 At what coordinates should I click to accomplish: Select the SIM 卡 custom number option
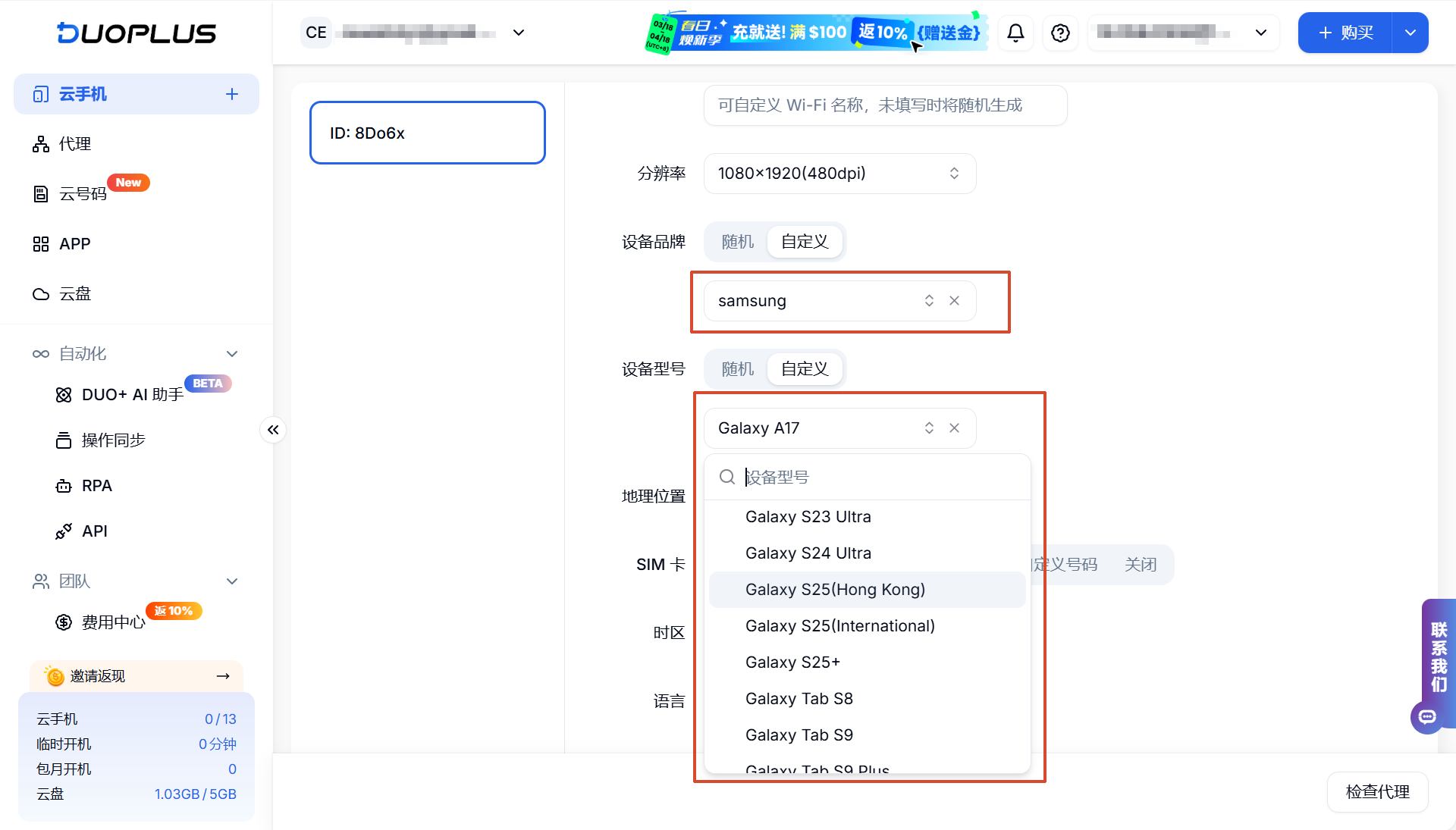click(1065, 565)
